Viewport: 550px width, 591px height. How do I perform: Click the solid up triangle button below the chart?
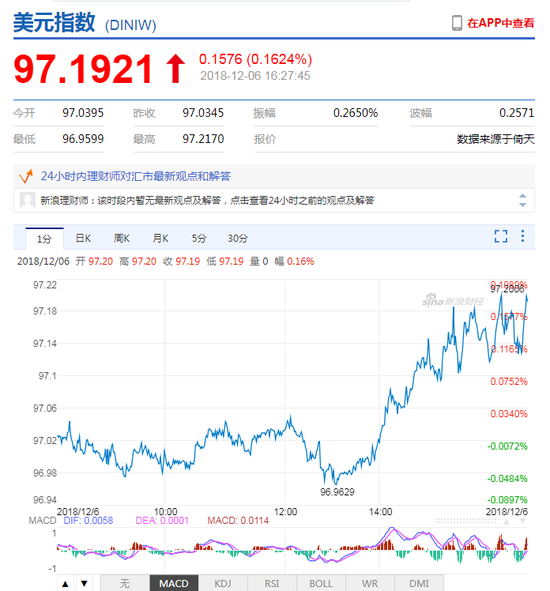[65, 583]
